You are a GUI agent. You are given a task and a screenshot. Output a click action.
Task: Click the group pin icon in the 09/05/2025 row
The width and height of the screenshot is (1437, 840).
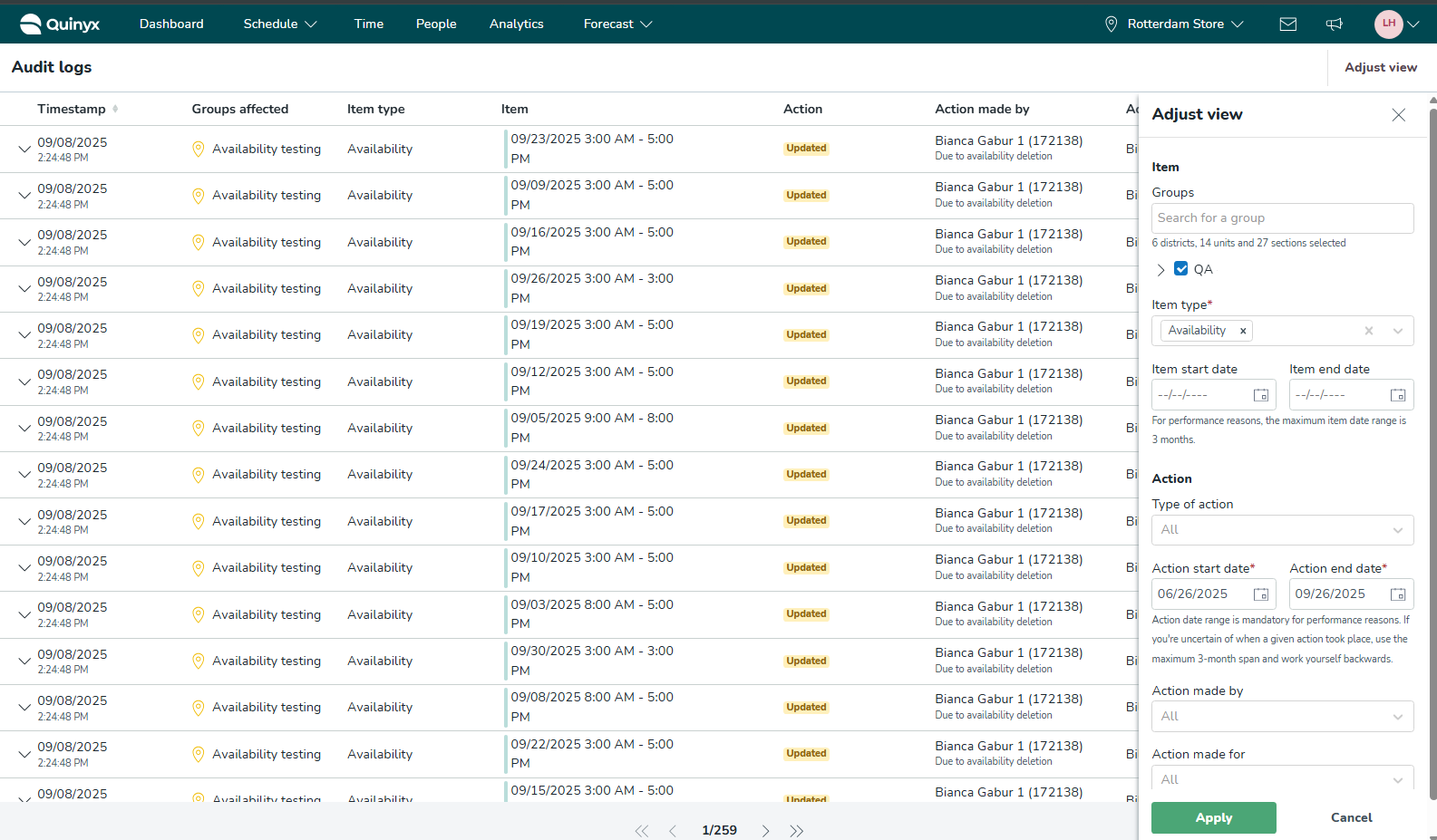199,429
